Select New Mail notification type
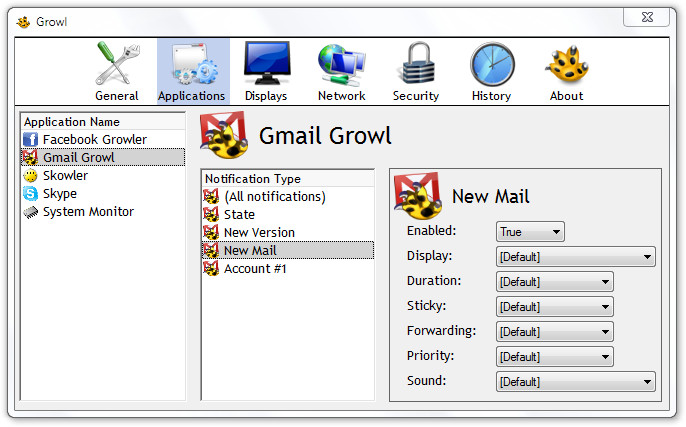 pos(288,251)
